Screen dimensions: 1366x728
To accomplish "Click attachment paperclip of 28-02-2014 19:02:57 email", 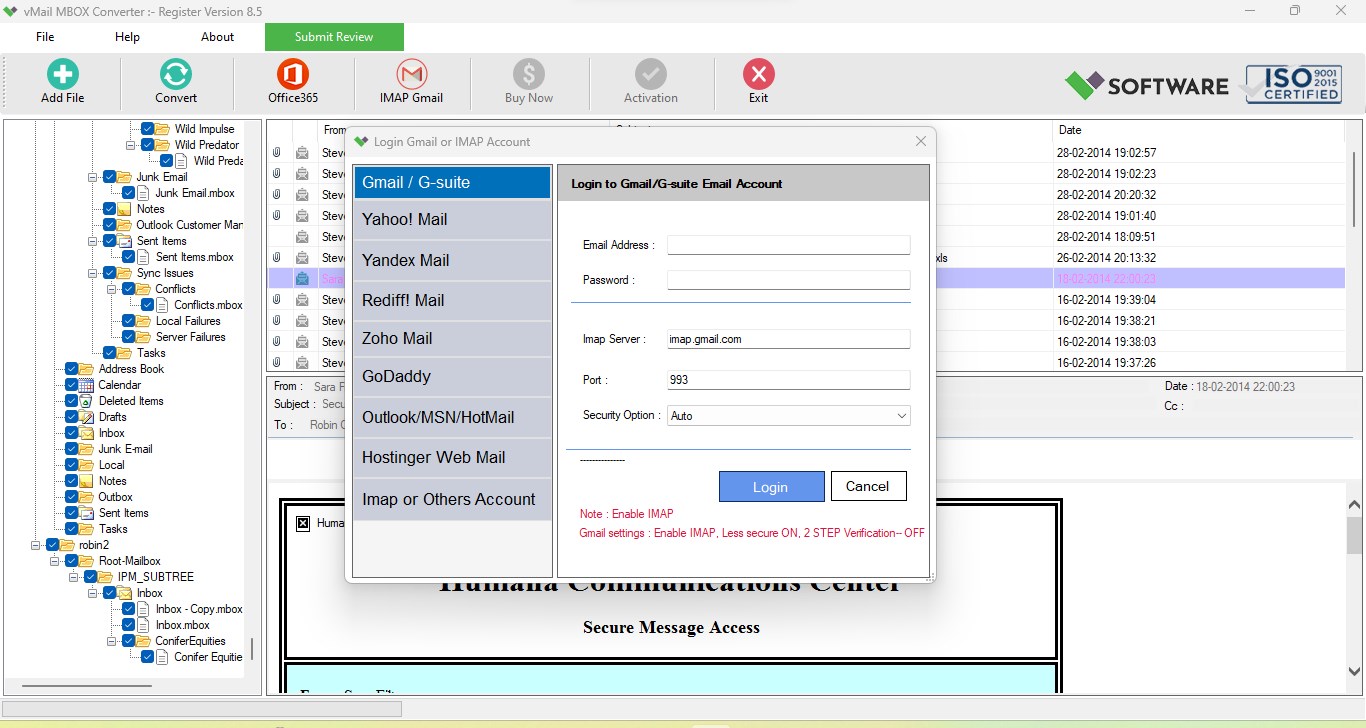I will tap(277, 153).
